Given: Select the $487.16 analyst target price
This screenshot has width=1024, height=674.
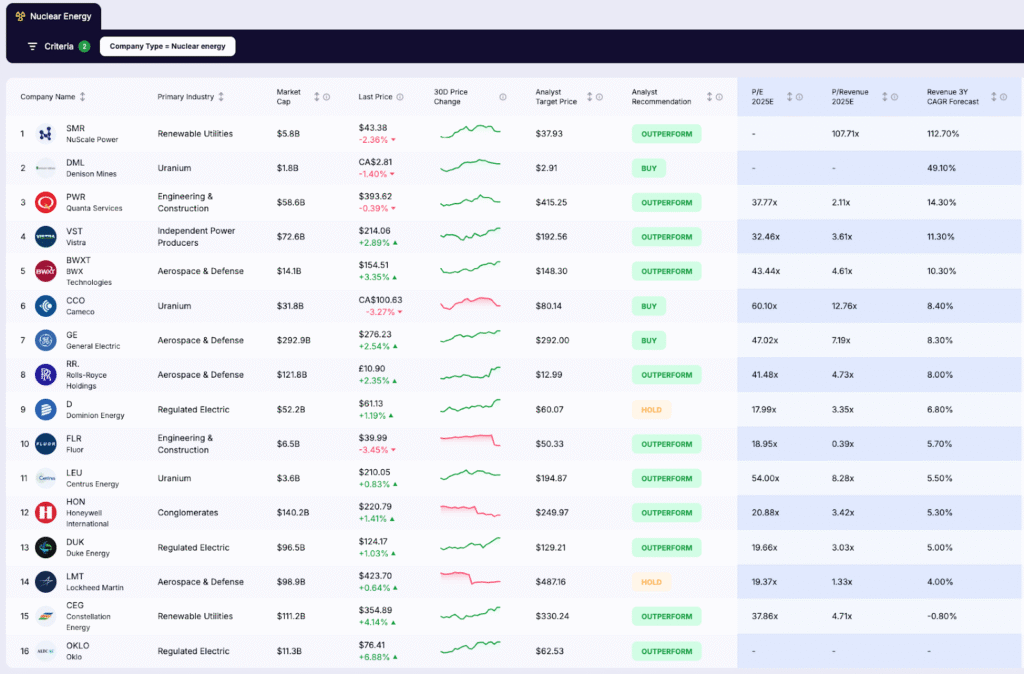Looking at the screenshot, I should coord(551,581).
